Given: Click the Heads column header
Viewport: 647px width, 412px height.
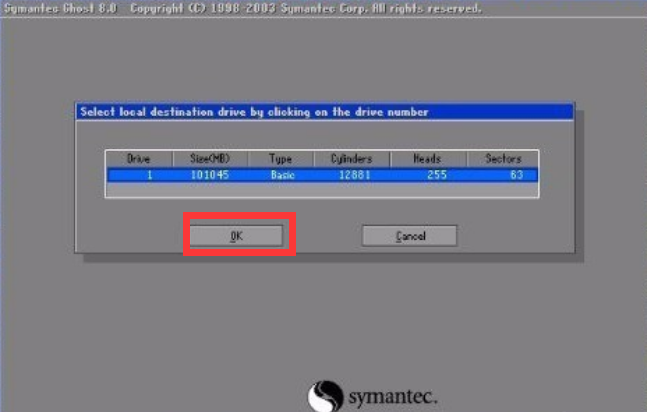Looking at the screenshot, I should click(427, 159).
